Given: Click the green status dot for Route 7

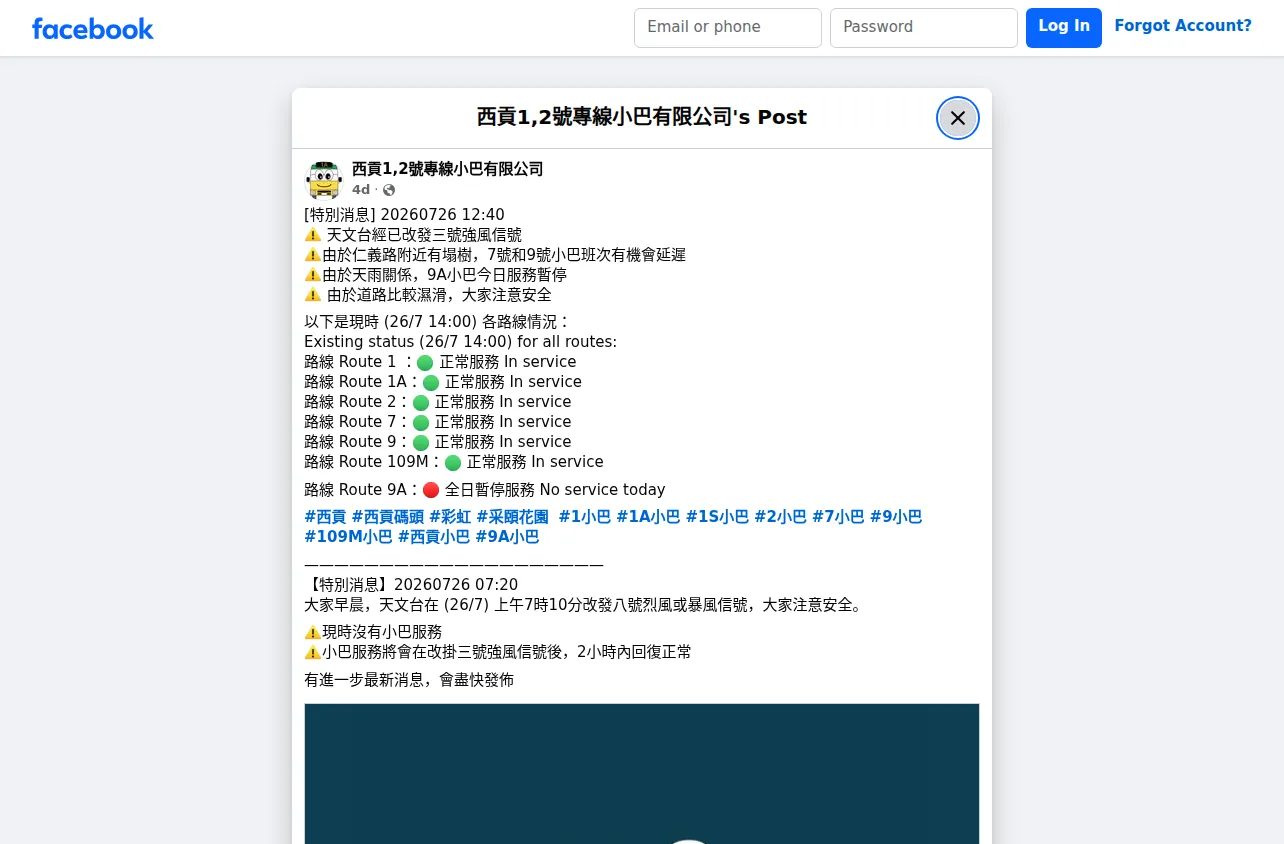Looking at the screenshot, I should coord(421,423).
